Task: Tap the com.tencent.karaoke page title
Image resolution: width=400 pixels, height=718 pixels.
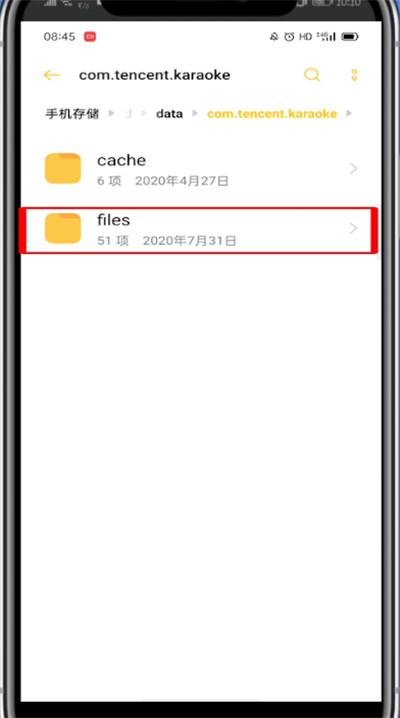Action: pyautogui.click(x=155, y=75)
